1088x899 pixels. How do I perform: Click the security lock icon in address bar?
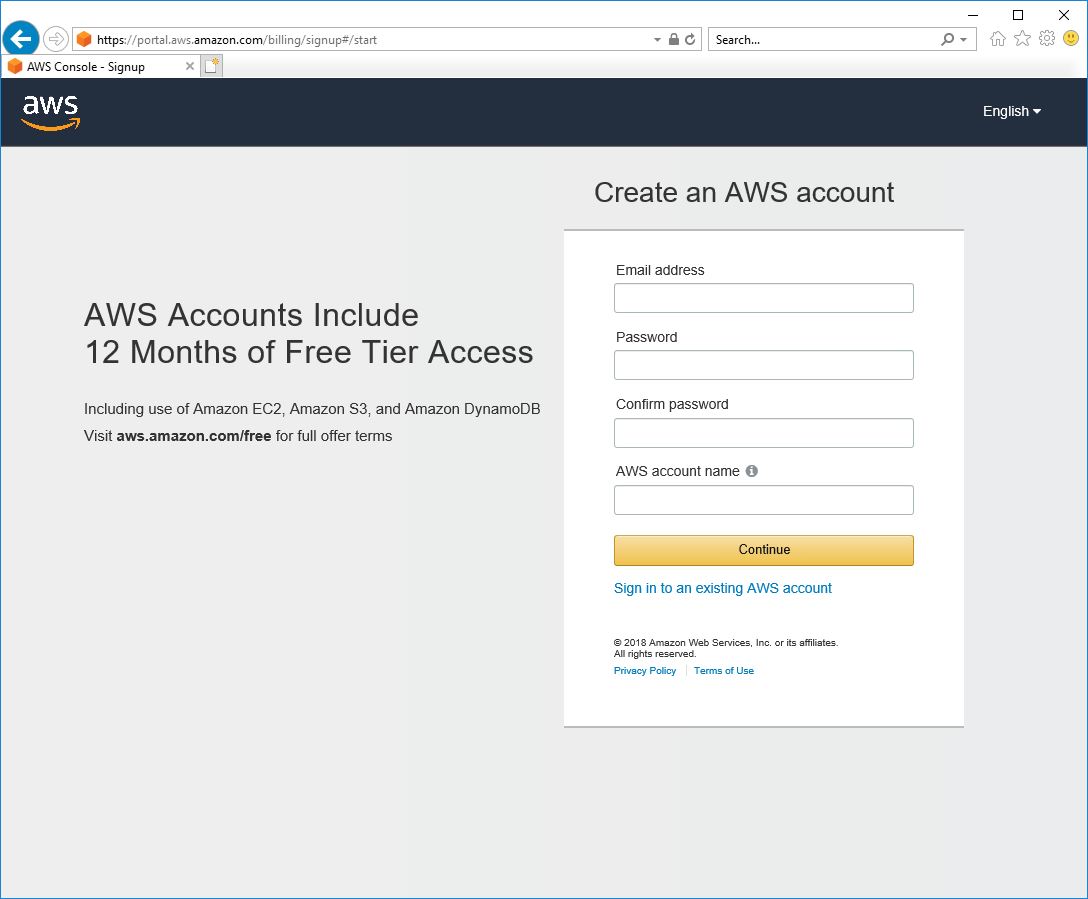click(673, 39)
